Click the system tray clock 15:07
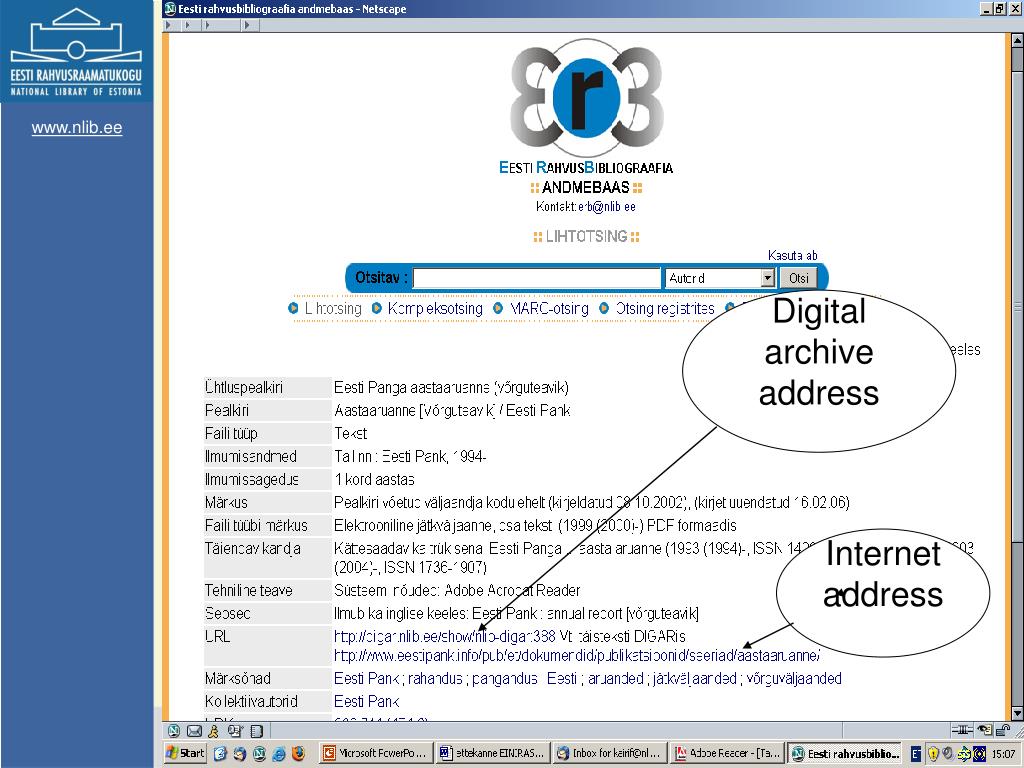This screenshot has height=768, width=1024. pyautogui.click(x=1004, y=754)
